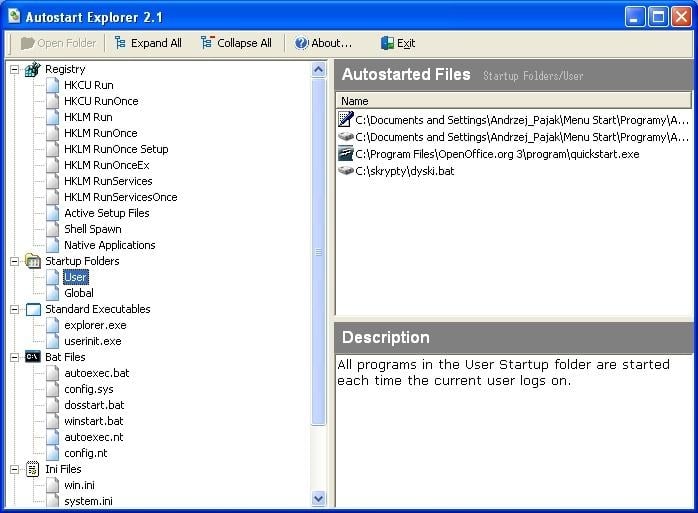Click the page icon beside autoexec.bat
Viewport: 698px width, 513px height.
click(x=53, y=373)
